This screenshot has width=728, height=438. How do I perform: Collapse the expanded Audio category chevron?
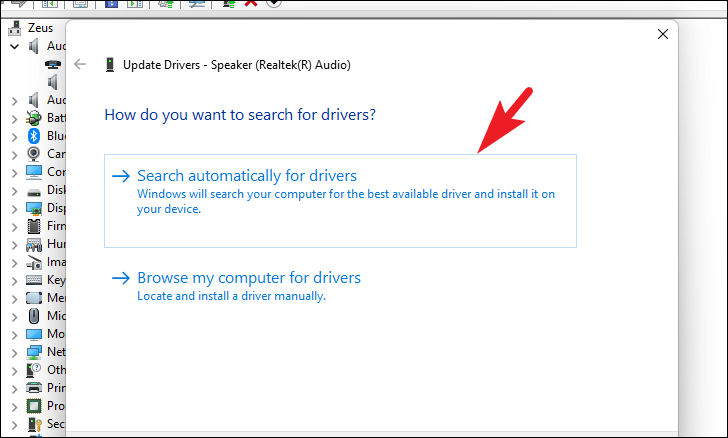(14, 46)
